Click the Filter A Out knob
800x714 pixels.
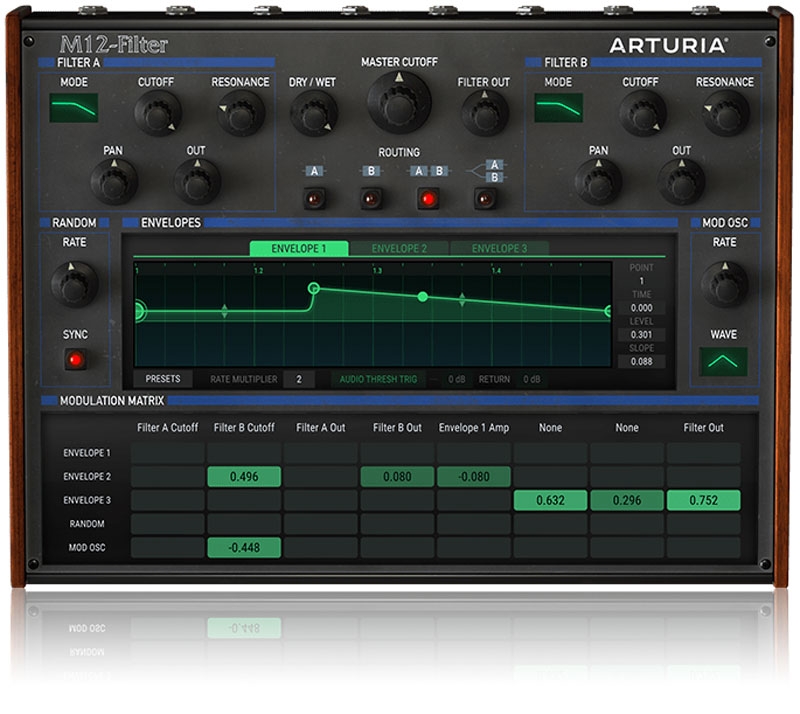(197, 182)
